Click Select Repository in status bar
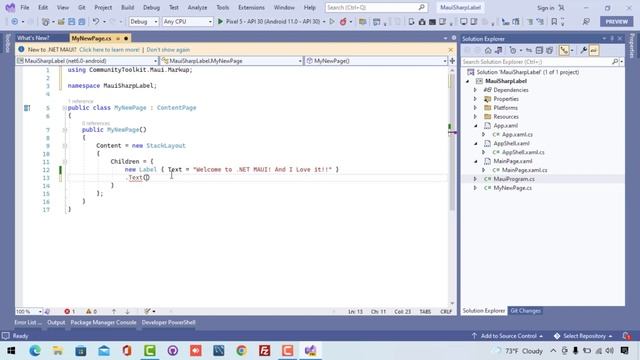The image size is (640, 360). [584, 336]
